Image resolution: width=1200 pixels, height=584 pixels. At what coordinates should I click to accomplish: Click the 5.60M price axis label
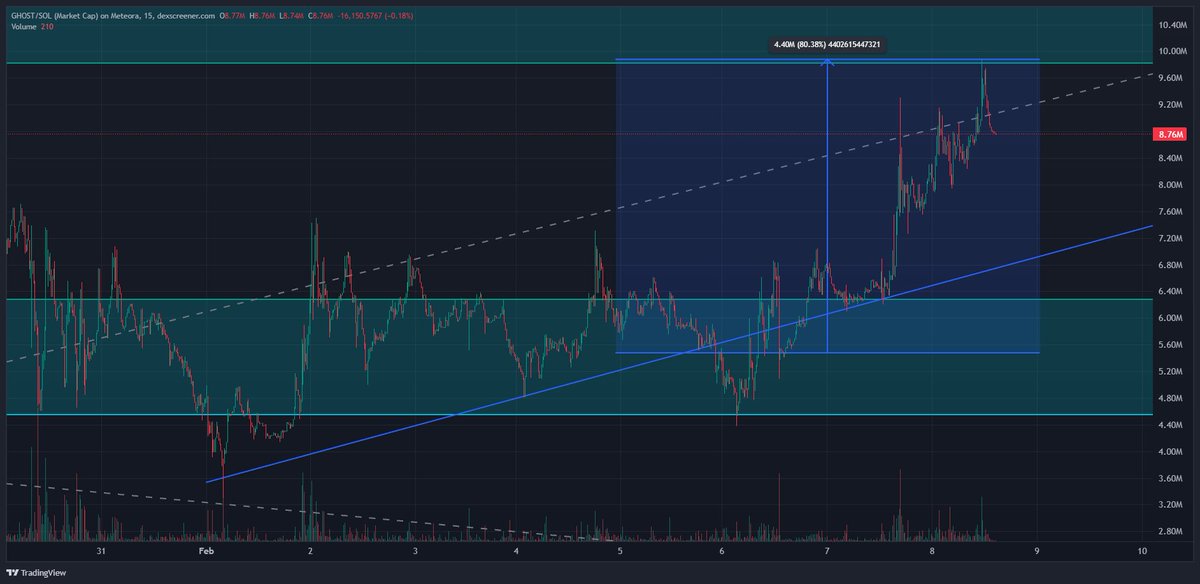tap(1172, 345)
